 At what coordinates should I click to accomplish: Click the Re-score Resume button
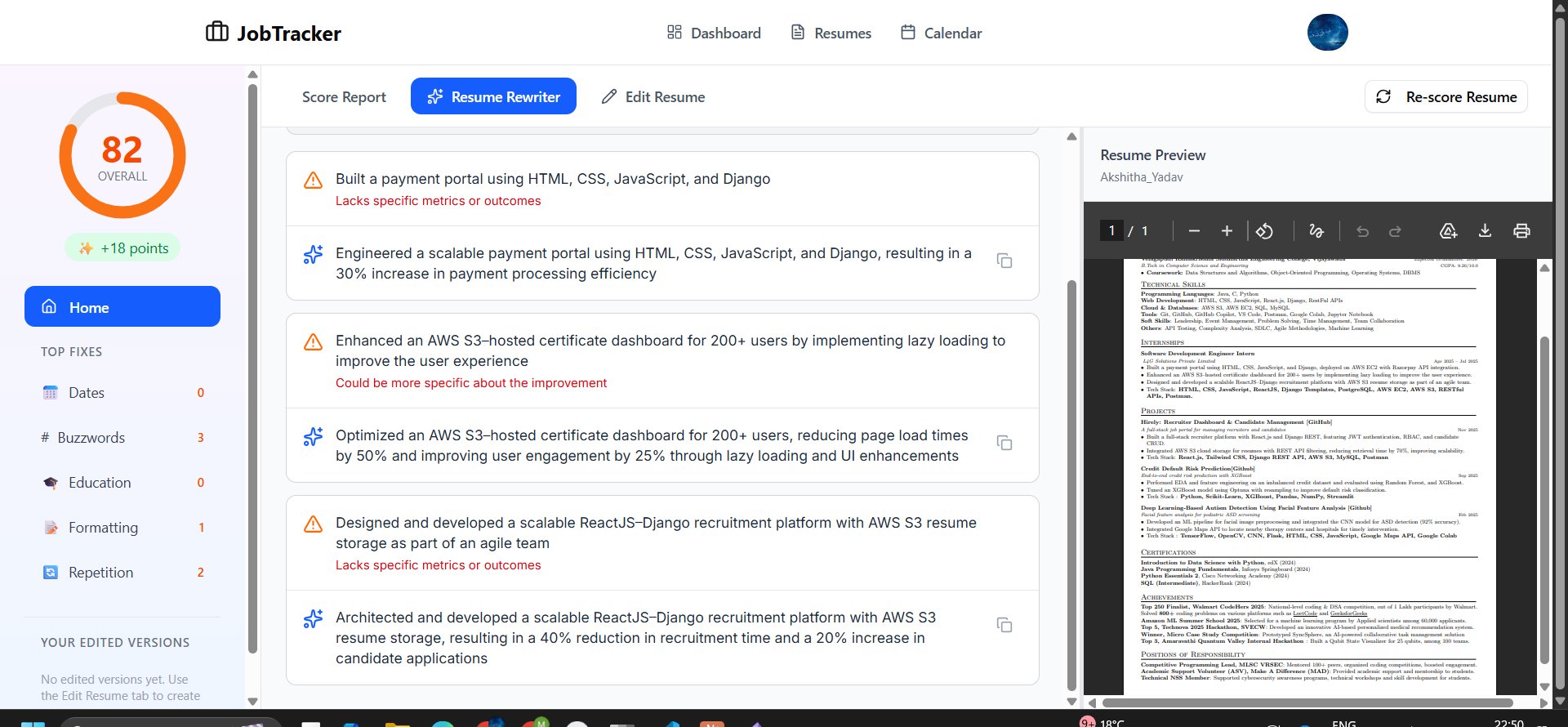[x=1446, y=96]
